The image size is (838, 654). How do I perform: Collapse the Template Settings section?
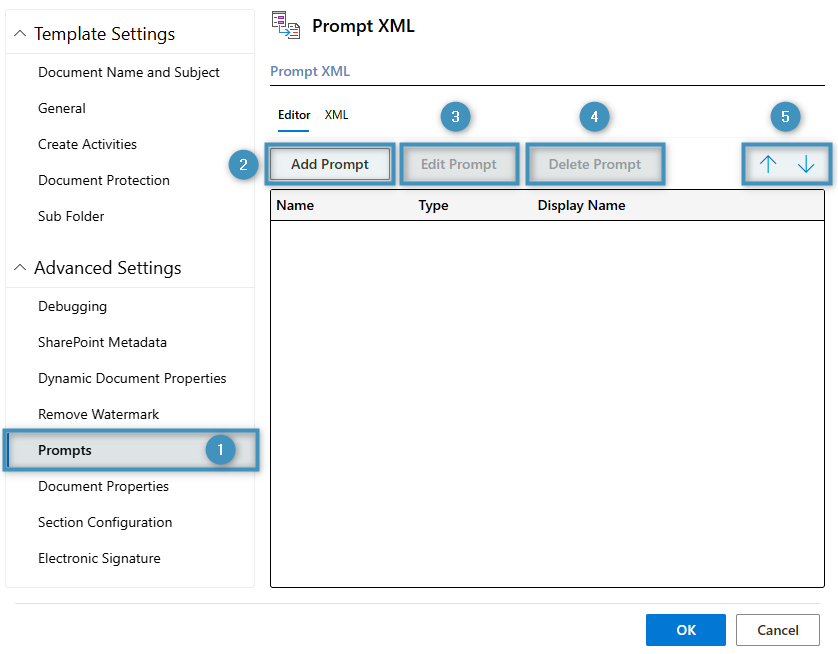[19, 33]
